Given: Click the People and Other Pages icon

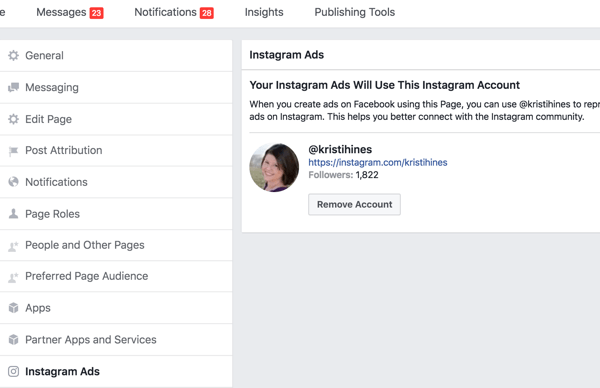Looking at the screenshot, I should pos(13,246).
